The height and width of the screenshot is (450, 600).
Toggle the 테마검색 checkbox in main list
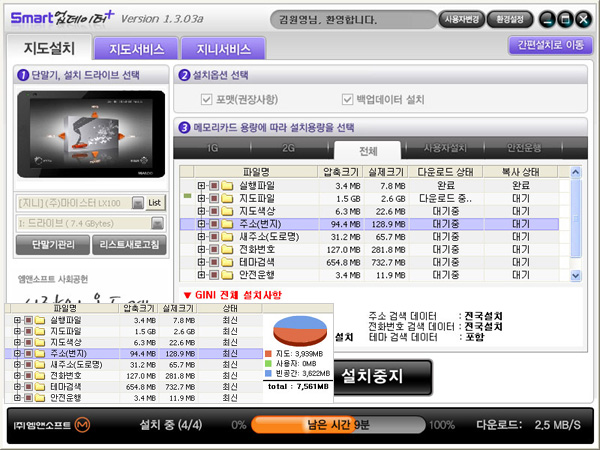214,262
